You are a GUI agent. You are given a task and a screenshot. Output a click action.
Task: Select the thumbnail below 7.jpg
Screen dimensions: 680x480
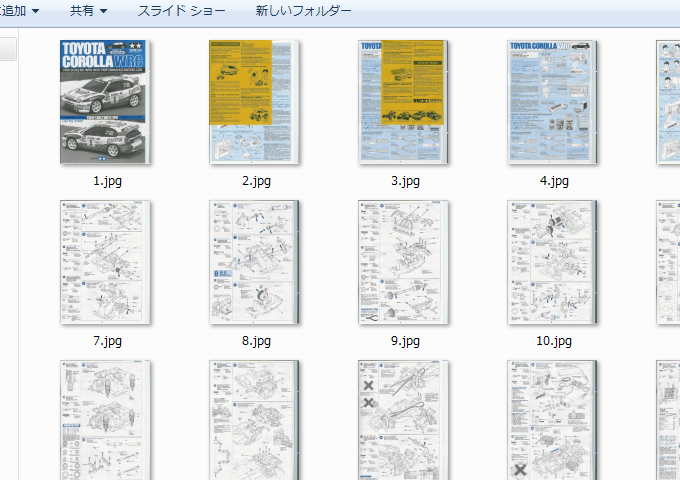(x=105, y=420)
